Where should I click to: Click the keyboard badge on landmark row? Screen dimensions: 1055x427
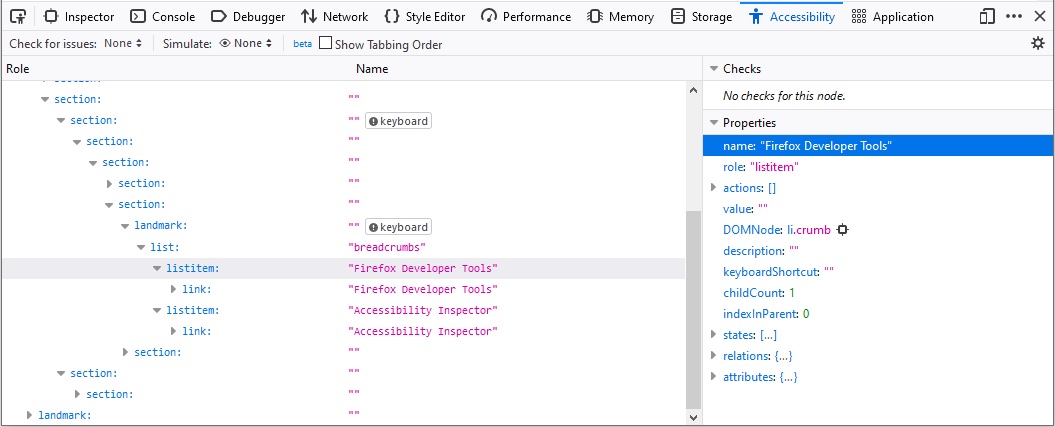click(398, 227)
